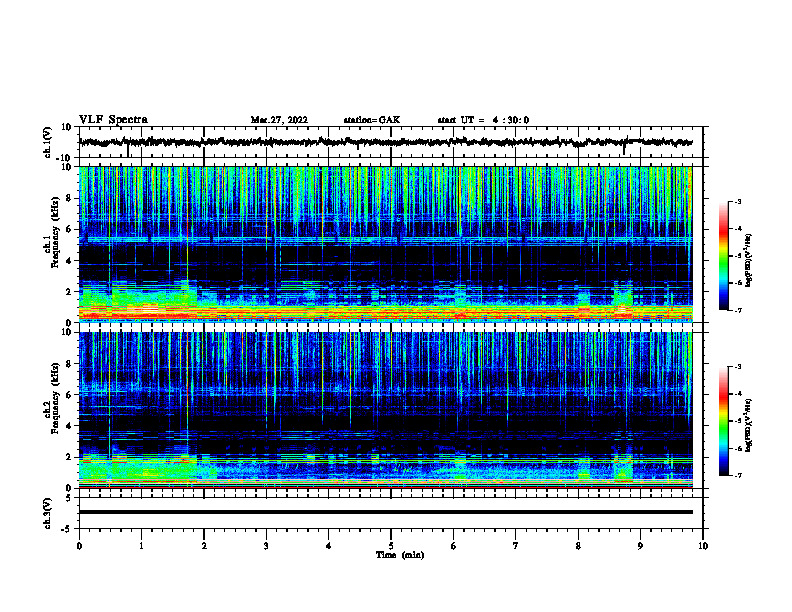Click inside the ch.2 spectrogram plot
Image resolution: width=792 pixels, height=612 pixels.
pos(386,410)
